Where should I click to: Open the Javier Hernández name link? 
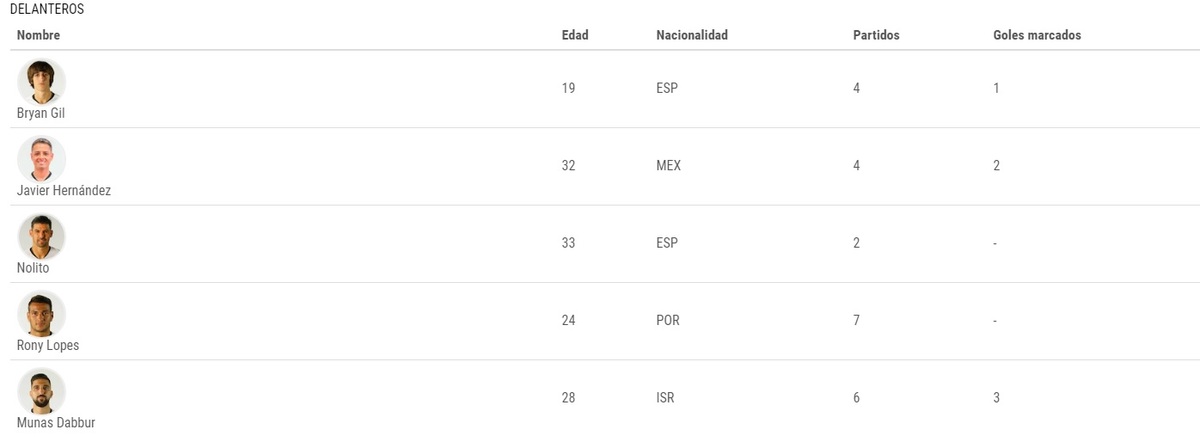tap(64, 191)
